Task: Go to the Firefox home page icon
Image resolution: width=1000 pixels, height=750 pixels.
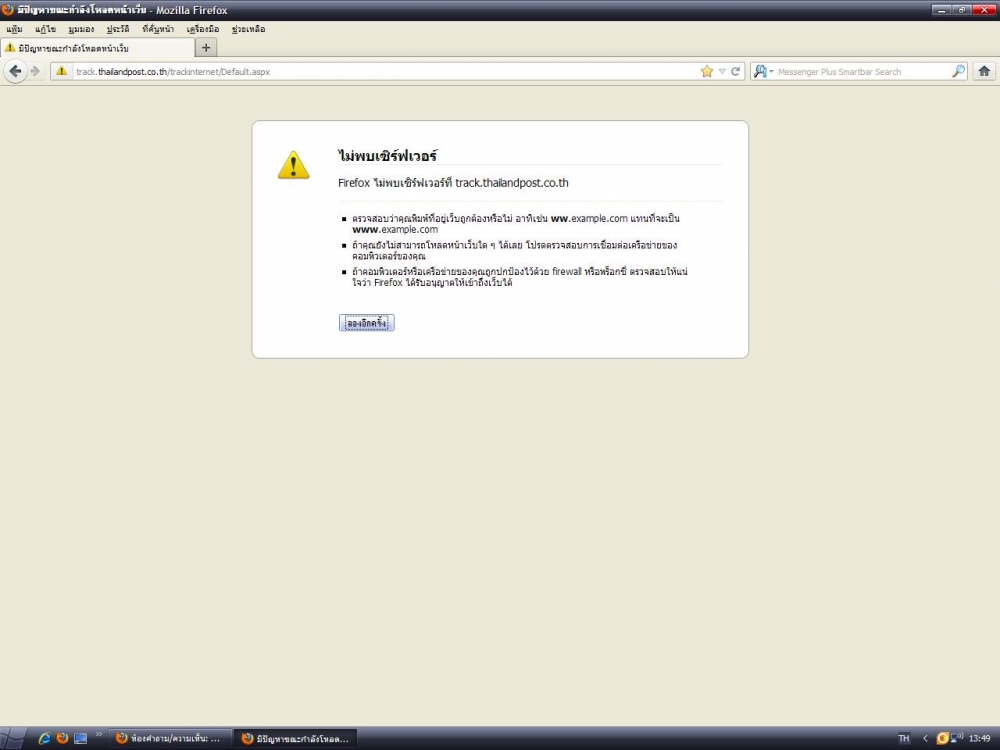Action: click(x=984, y=71)
